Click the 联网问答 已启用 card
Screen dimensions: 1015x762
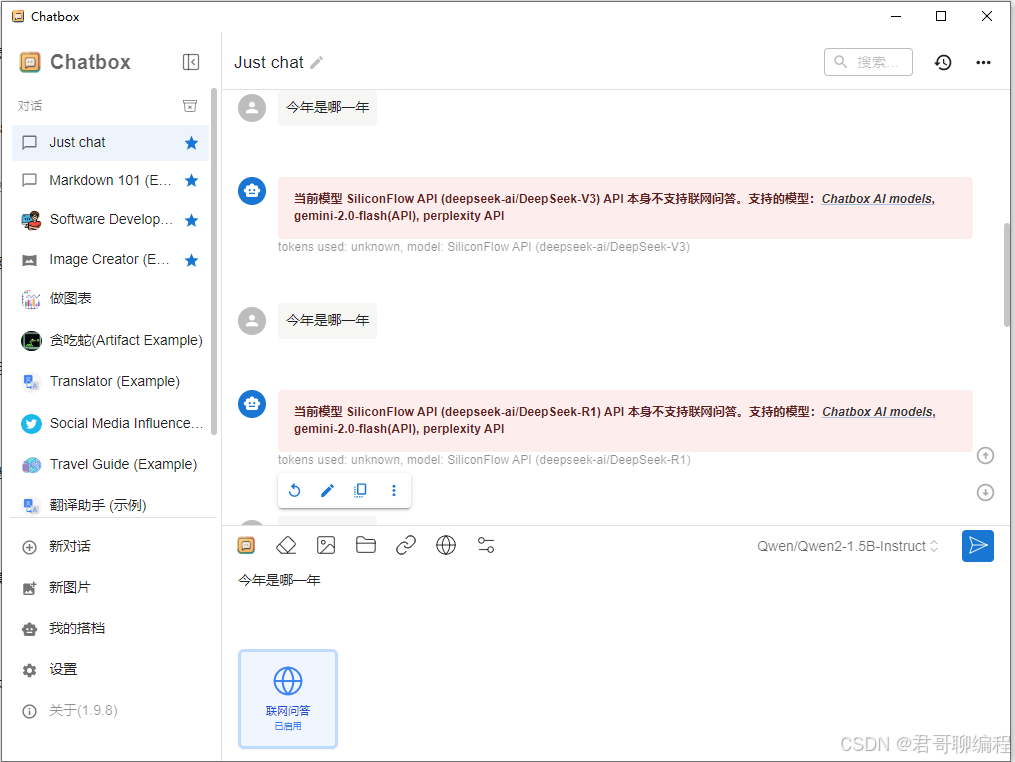point(288,699)
